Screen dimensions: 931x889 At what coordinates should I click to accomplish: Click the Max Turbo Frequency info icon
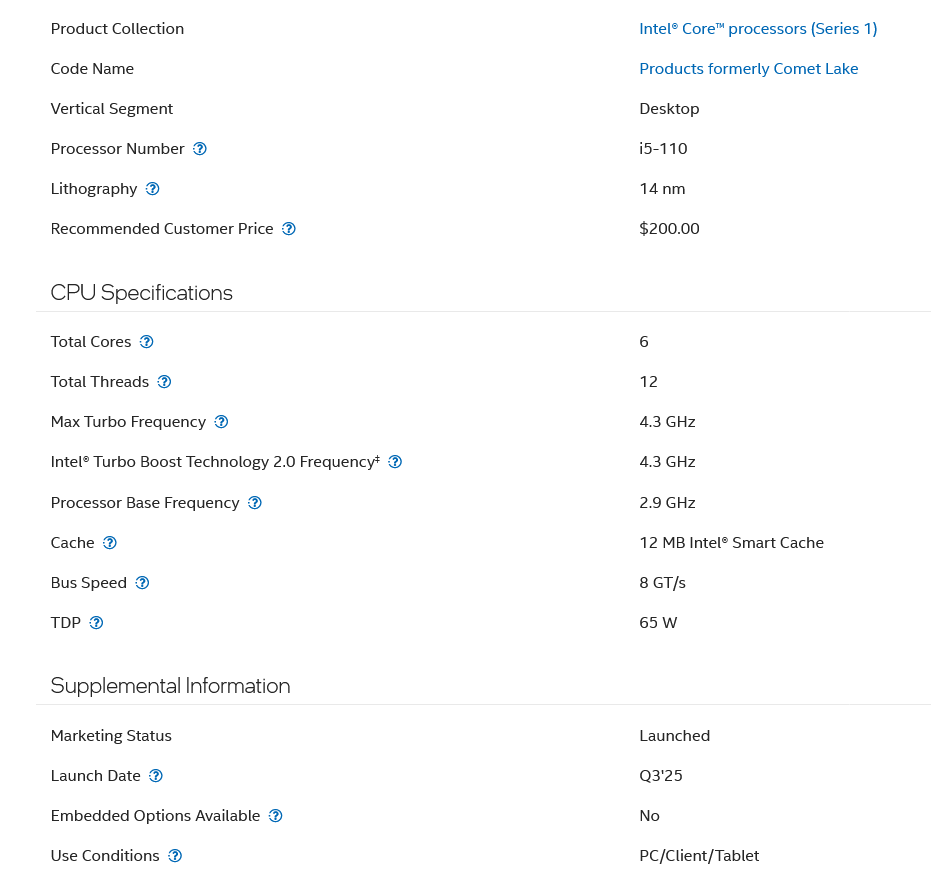point(220,421)
